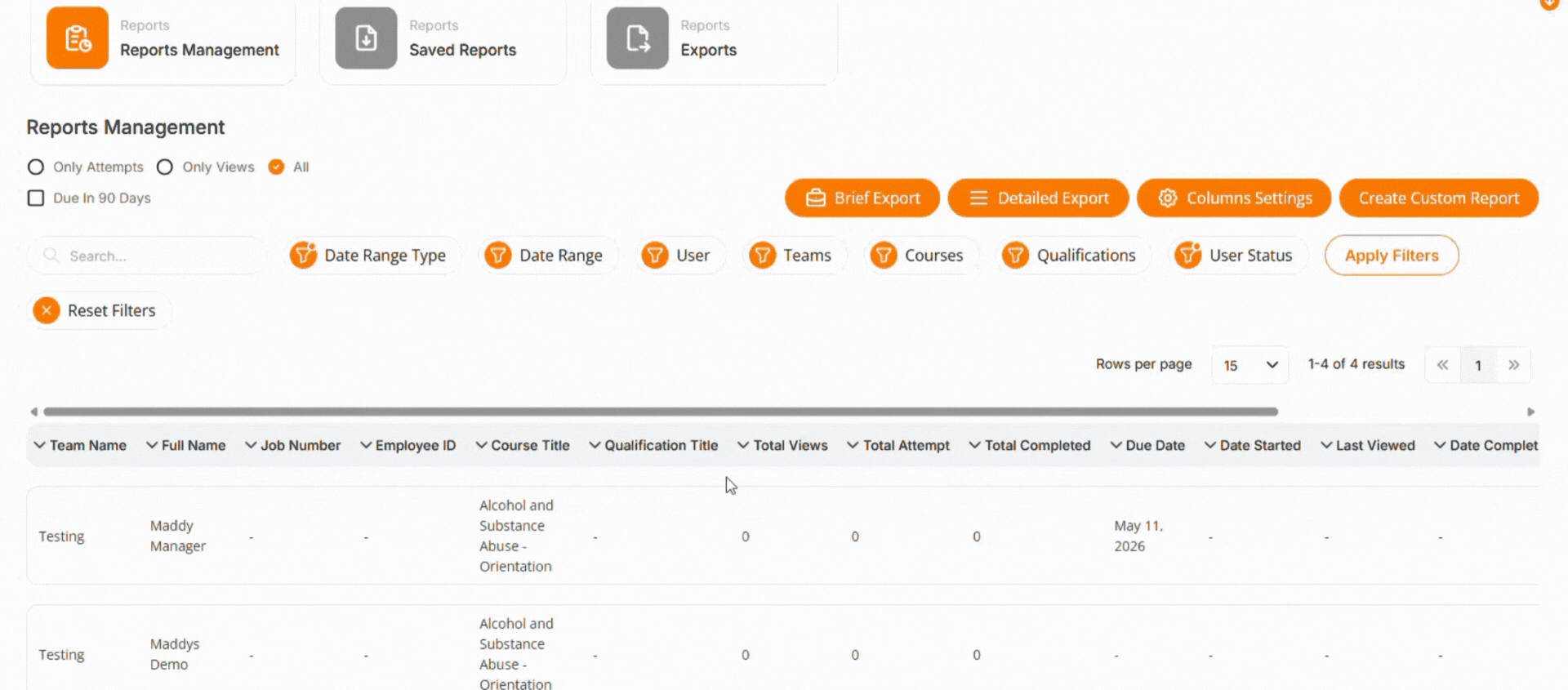Go to next page using double-arrow
Image resolution: width=1568 pixels, height=690 pixels.
click(1513, 365)
